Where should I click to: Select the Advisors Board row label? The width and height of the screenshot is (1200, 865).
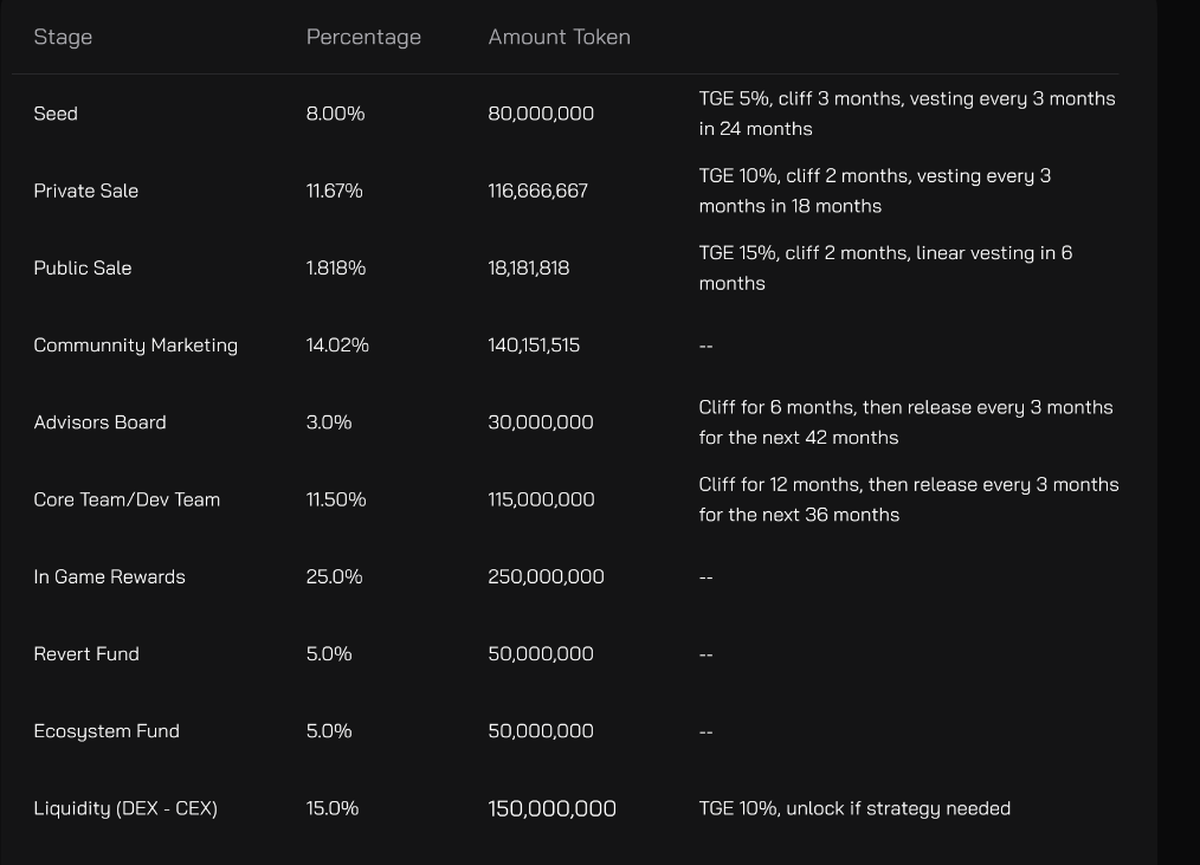pos(100,422)
